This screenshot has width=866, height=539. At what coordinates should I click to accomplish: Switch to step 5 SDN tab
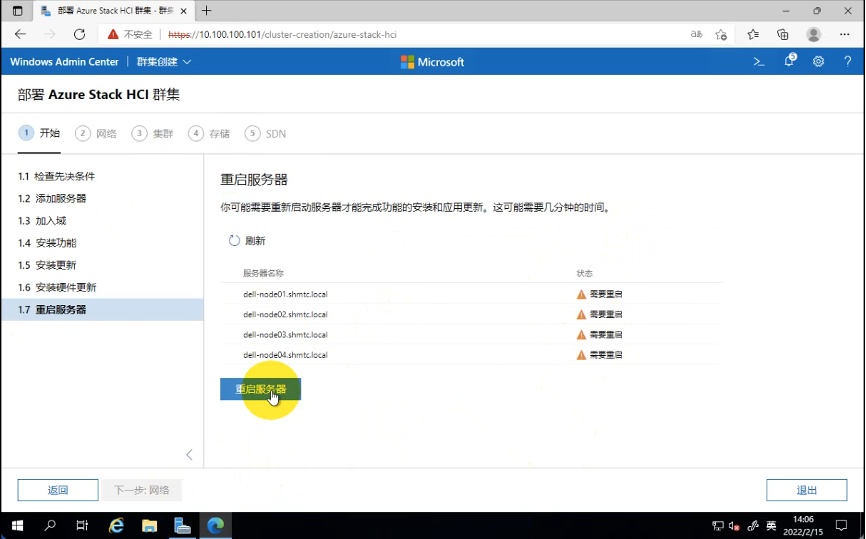pyautogui.click(x=266, y=134)
